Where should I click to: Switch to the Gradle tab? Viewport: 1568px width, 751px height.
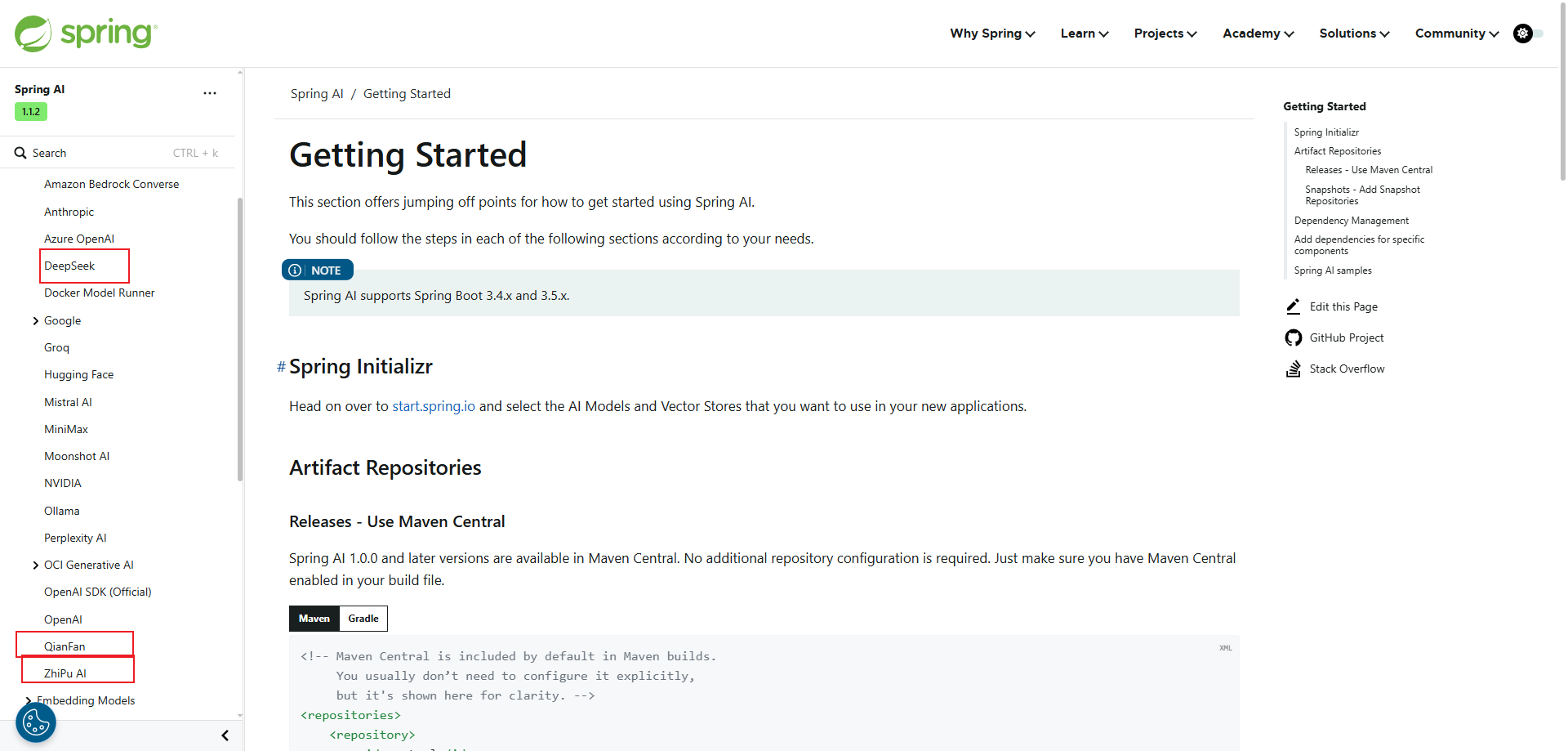[363, 619]
